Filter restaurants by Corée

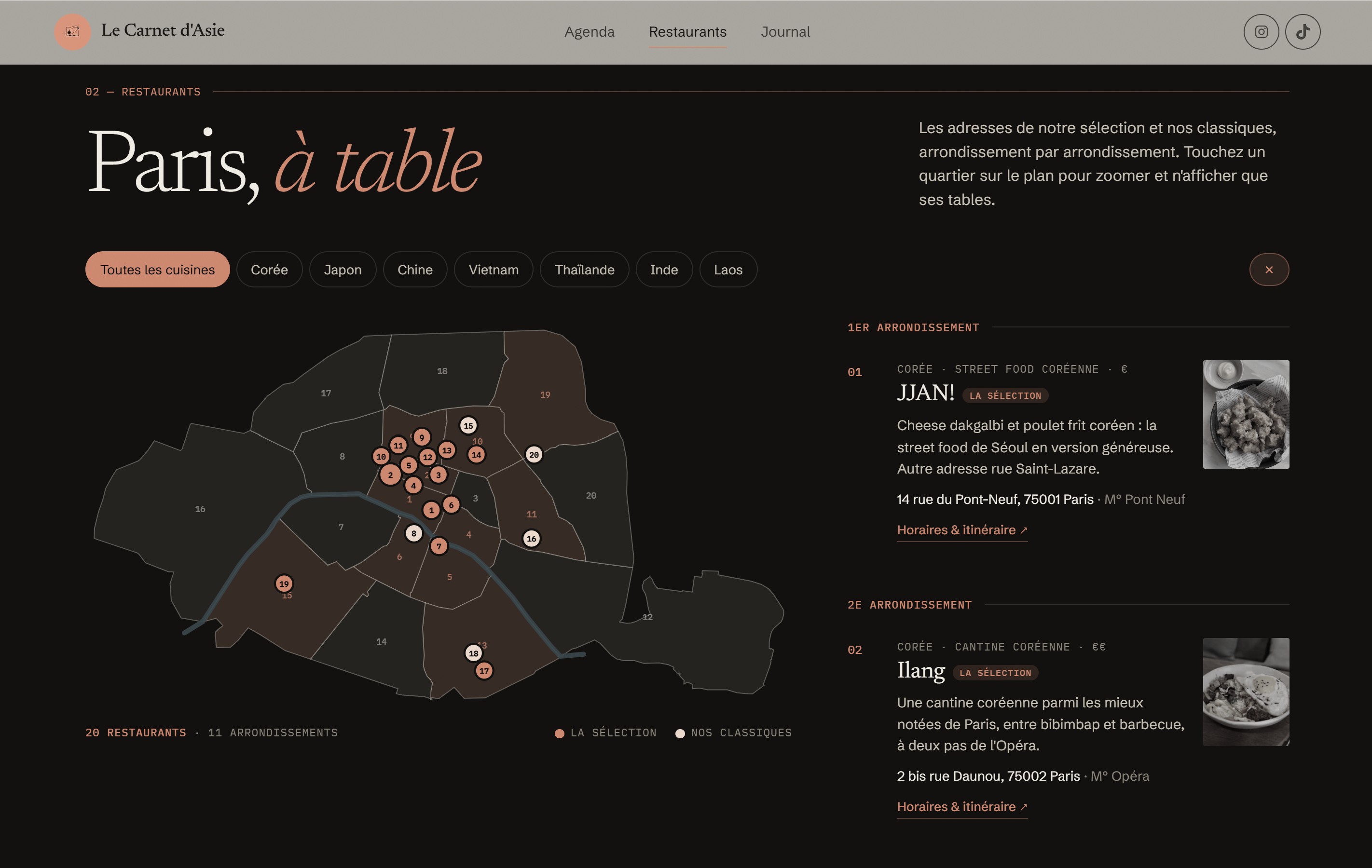[270, 270]
